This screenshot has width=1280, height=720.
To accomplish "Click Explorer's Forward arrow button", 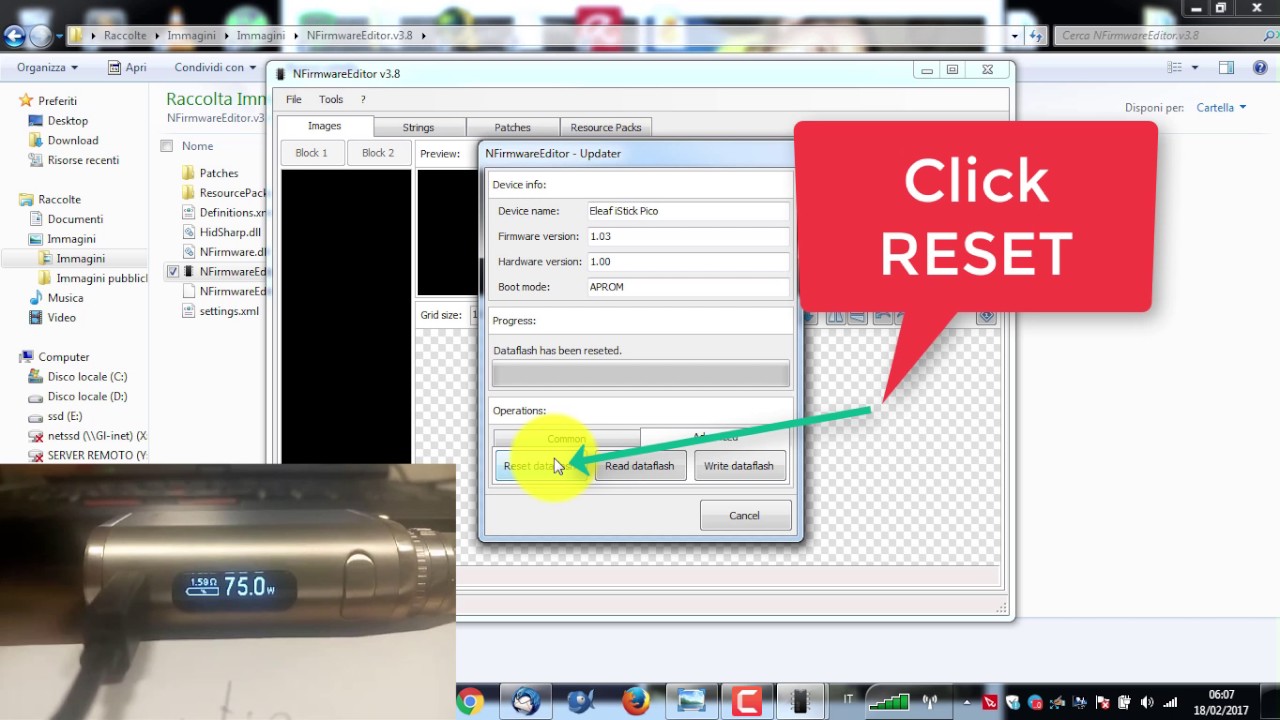I will click(41, 36).
